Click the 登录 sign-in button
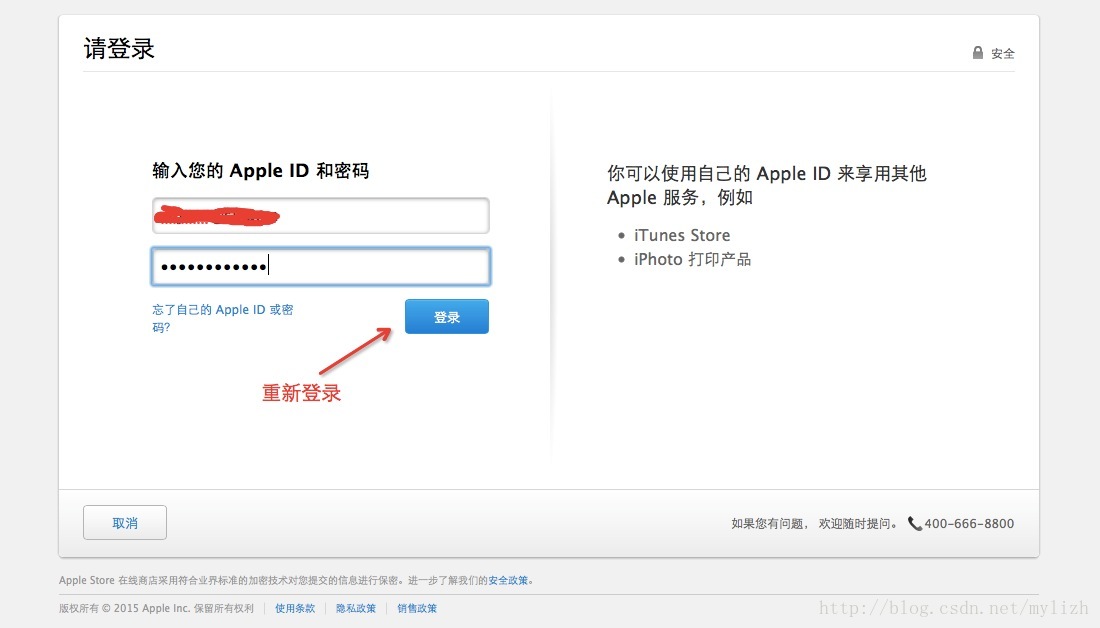1100x628 pixels. click(x=447, y=316)
